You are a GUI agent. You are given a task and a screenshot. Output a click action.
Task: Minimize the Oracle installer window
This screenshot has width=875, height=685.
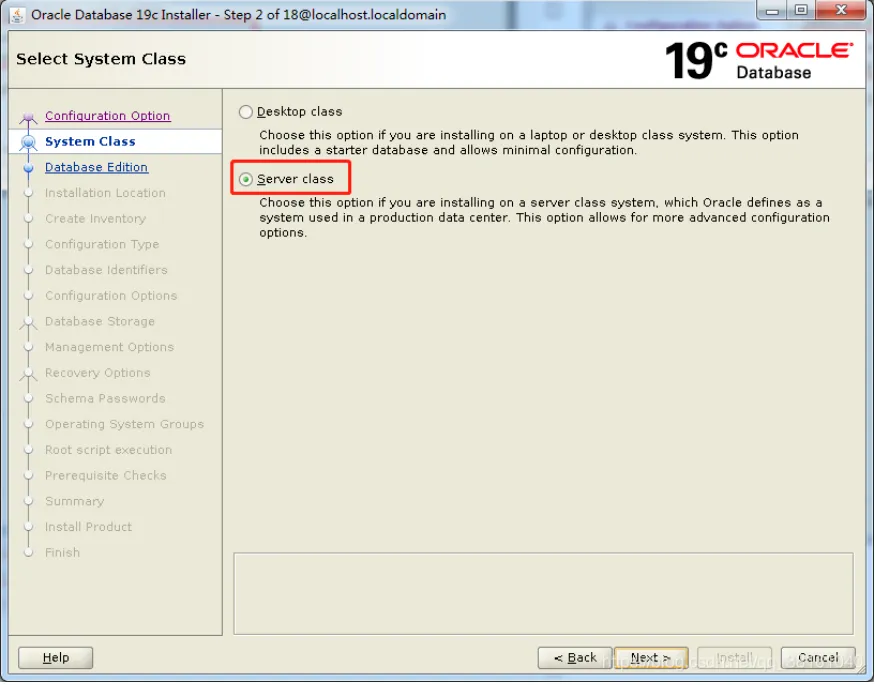point(772,11)
